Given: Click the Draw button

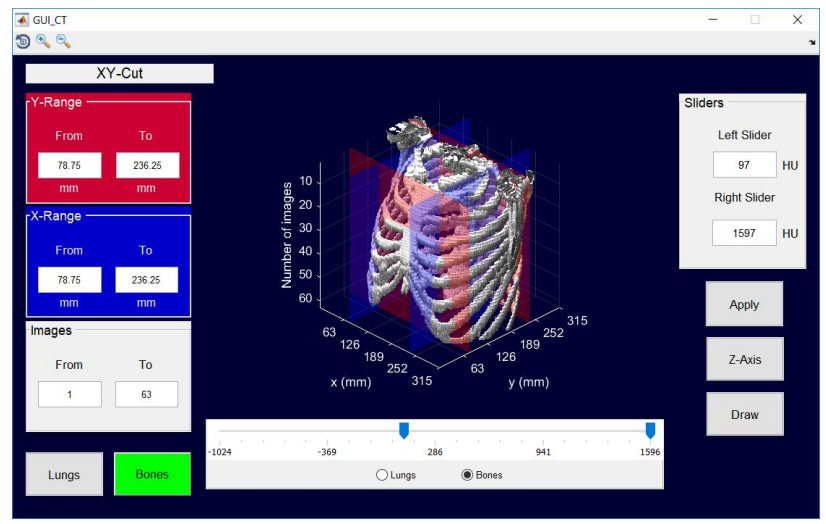Looking at the screenshot, I should (x=744, y=414).
